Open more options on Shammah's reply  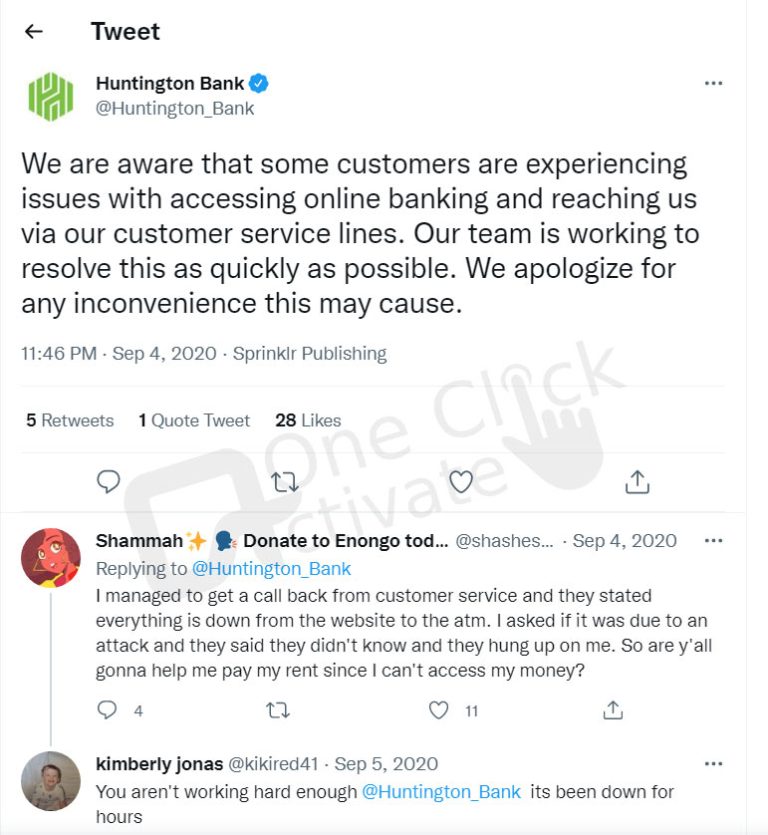click(713, 541)
